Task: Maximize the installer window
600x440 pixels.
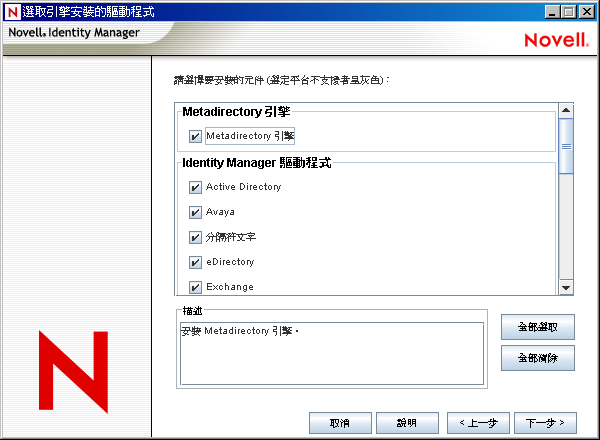Action: tap(569, 12)
